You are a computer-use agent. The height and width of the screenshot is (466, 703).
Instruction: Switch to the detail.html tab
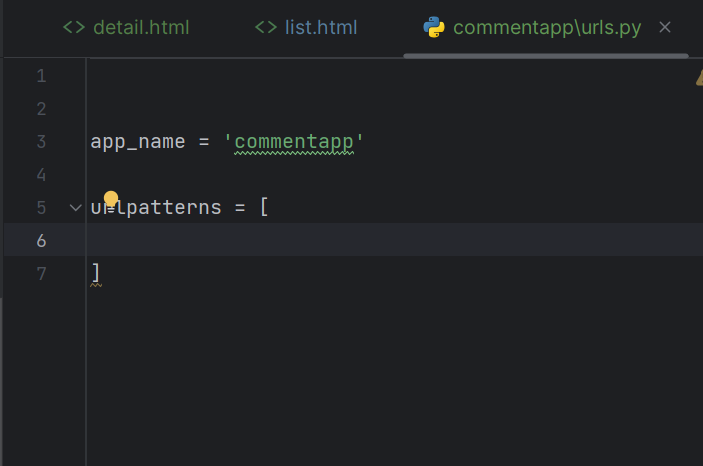point(126,27)
